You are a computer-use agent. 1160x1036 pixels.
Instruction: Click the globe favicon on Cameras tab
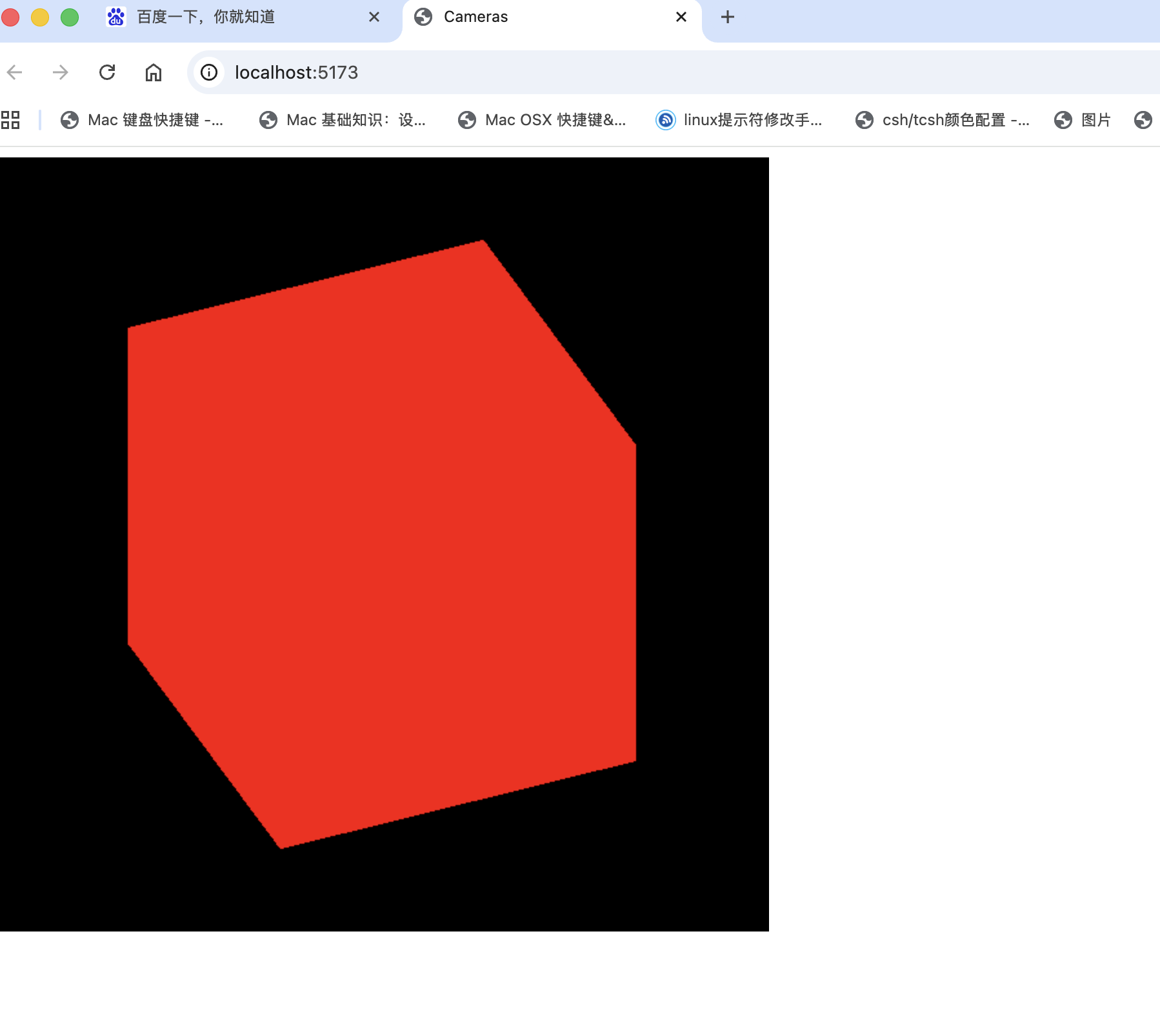pos(423,17)
